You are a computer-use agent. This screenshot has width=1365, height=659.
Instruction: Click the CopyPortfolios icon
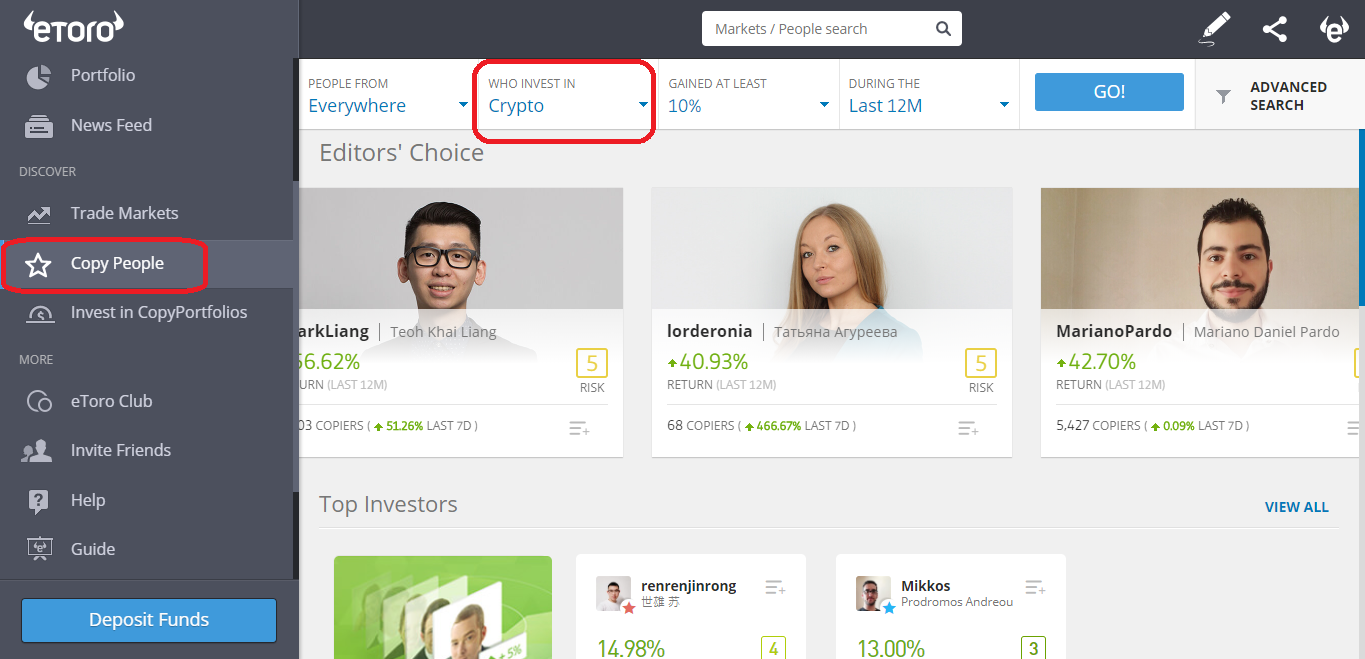(38, 313)
